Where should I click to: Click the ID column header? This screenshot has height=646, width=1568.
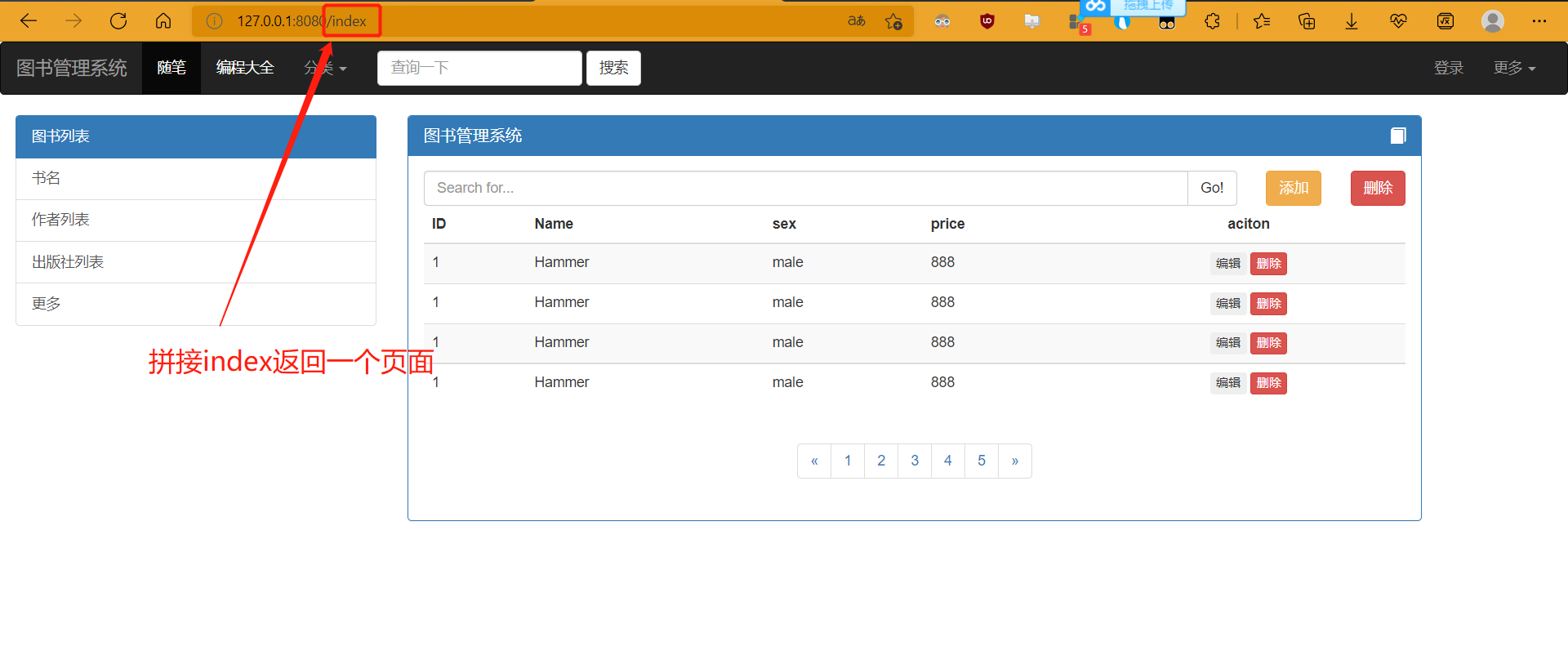[x=439, y=224]
